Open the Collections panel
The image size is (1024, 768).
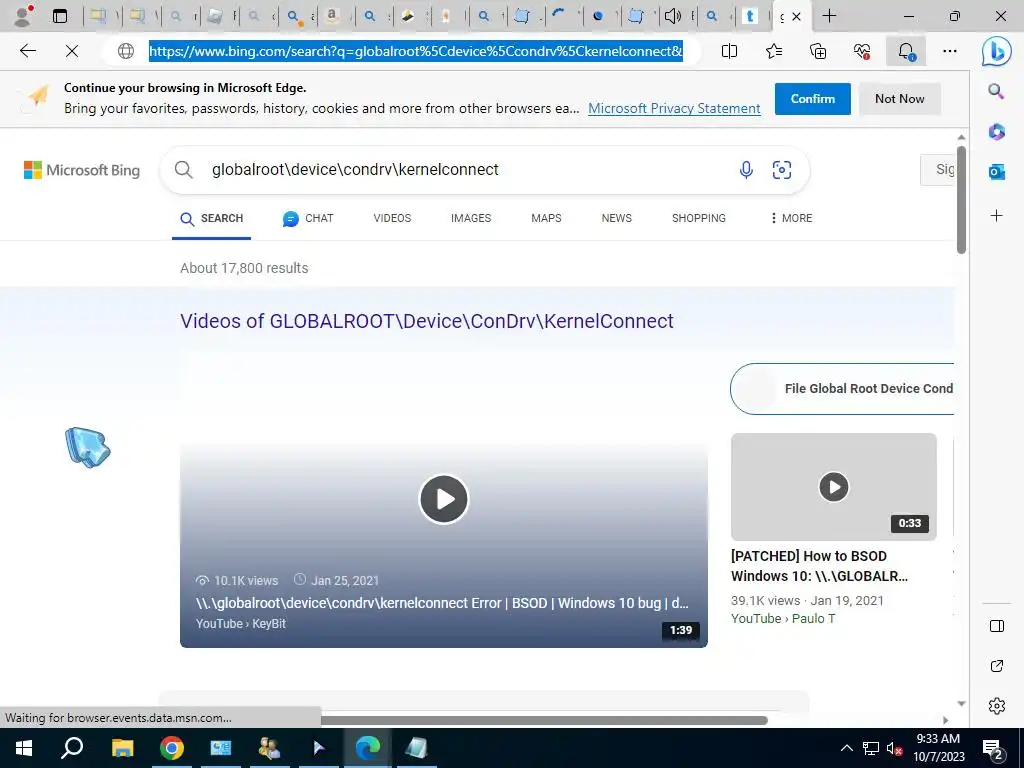(x=818, y=51)
